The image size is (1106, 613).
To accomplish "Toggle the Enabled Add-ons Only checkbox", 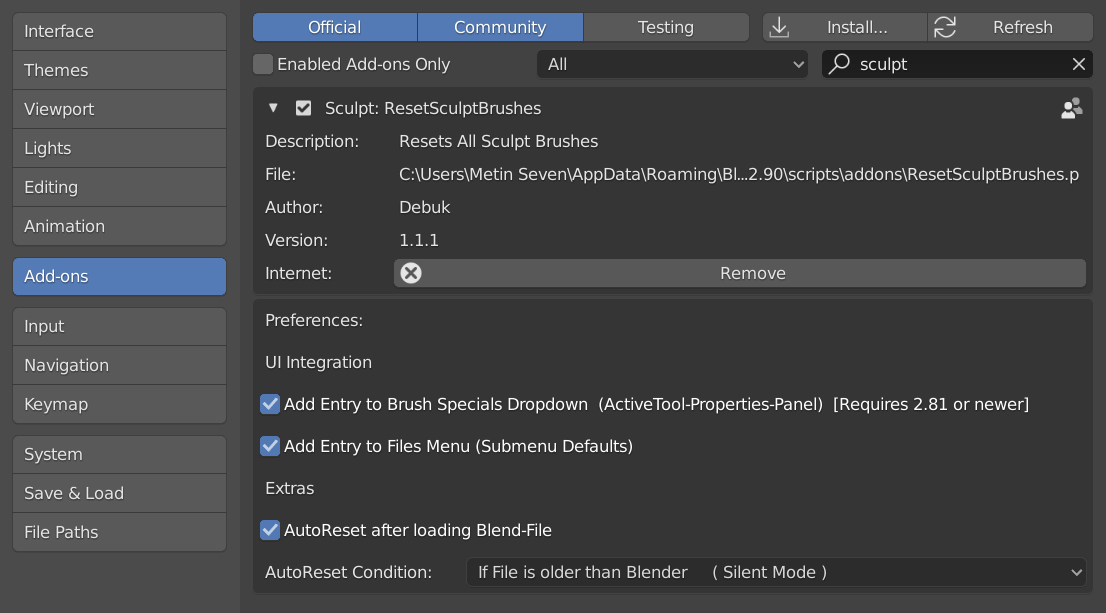I will tap(262, 64).
